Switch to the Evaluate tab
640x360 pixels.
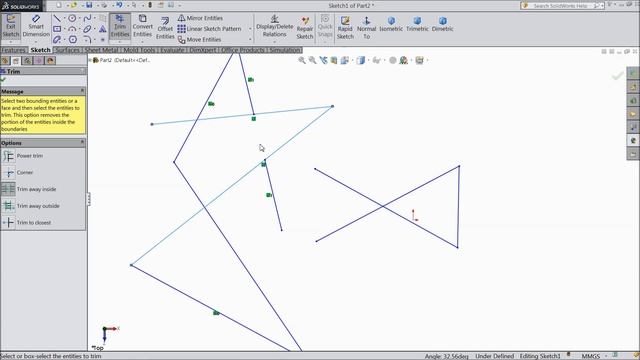click(172, 50)
